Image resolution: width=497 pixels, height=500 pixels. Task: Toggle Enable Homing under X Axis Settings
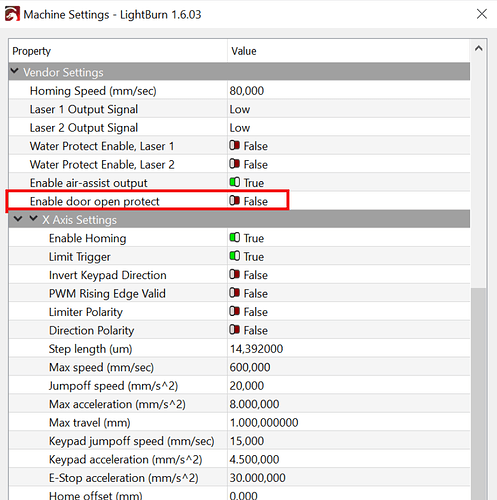[x=234, y=238]
